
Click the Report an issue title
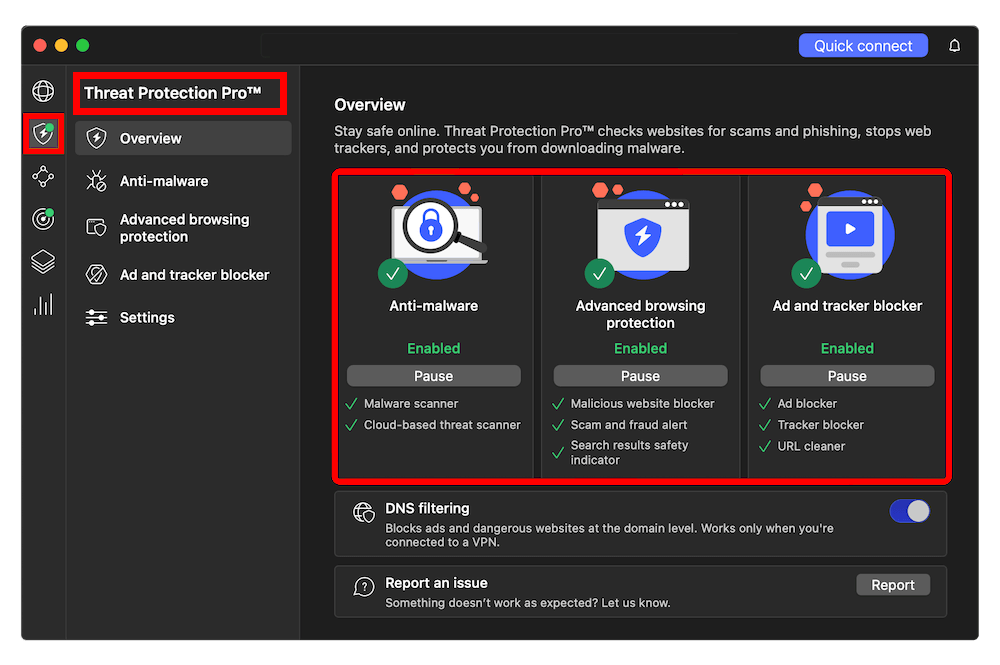436,583
